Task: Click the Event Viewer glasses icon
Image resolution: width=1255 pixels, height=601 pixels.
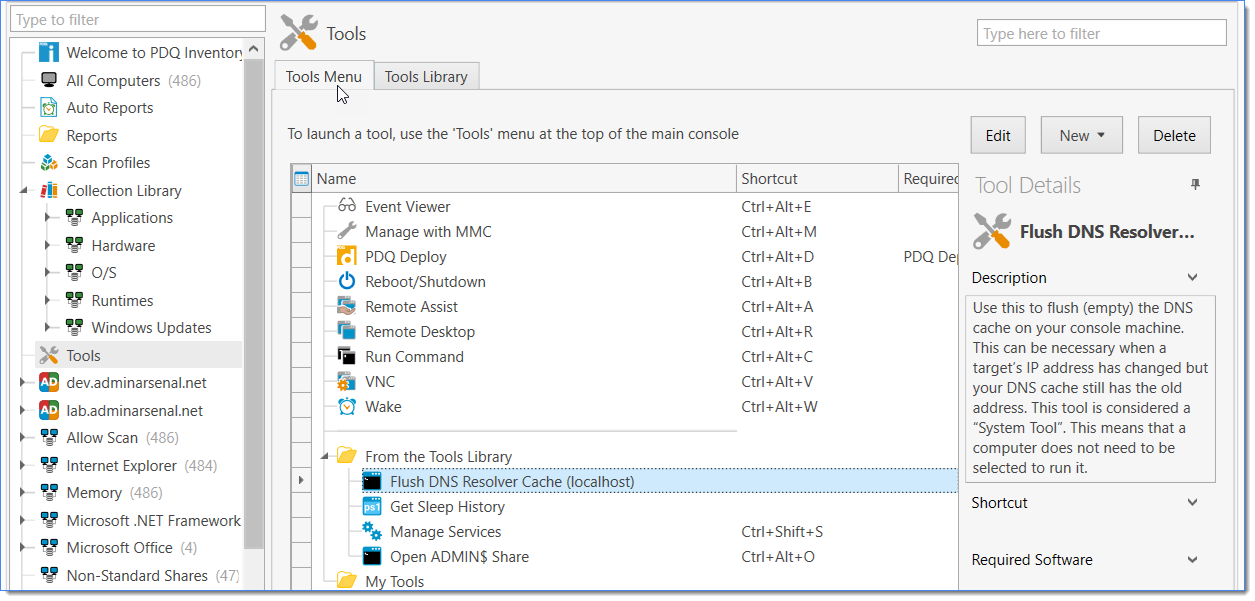Action: tap(347, 206)
